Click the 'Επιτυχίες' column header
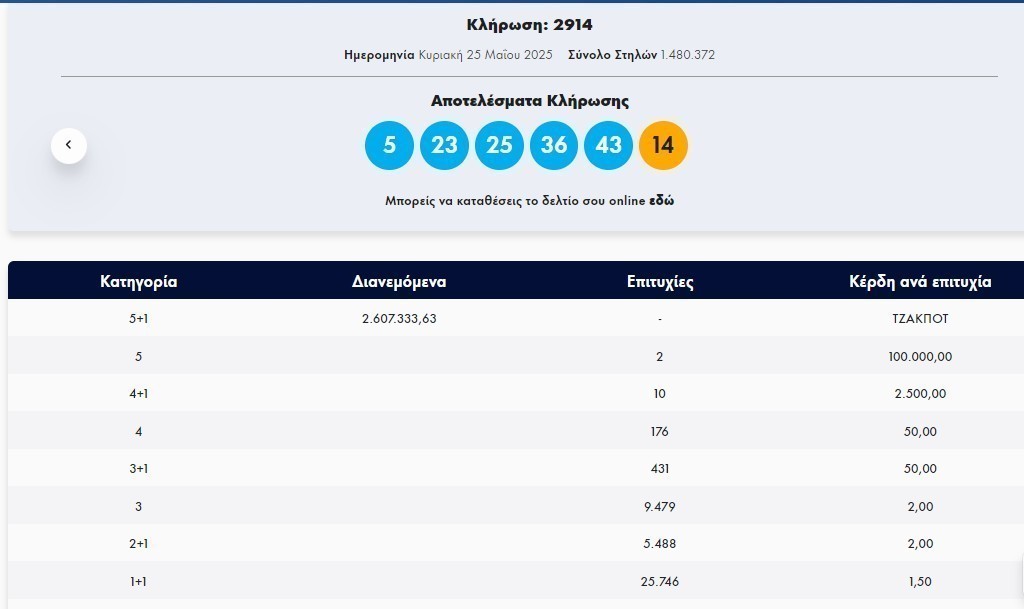1024x609 pixels. (660, 281)
